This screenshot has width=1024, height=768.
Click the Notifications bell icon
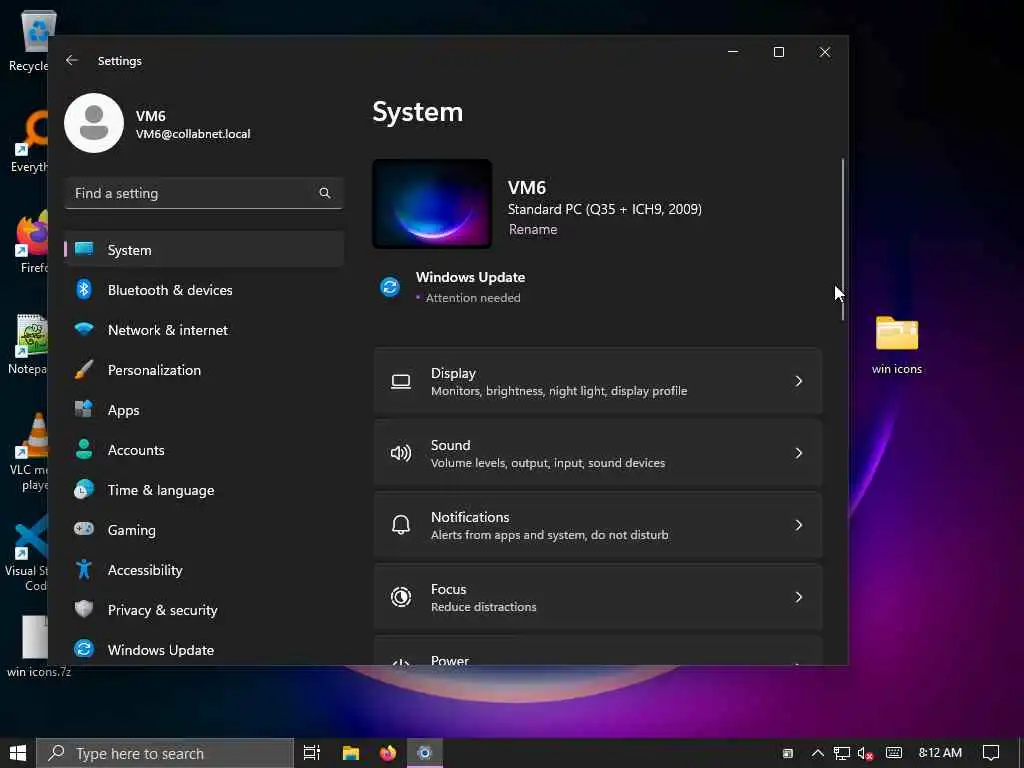tap(401, 525)
